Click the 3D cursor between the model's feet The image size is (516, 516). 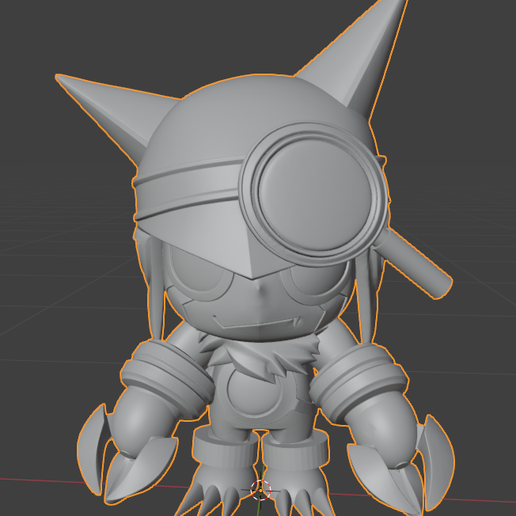(261, 490)
